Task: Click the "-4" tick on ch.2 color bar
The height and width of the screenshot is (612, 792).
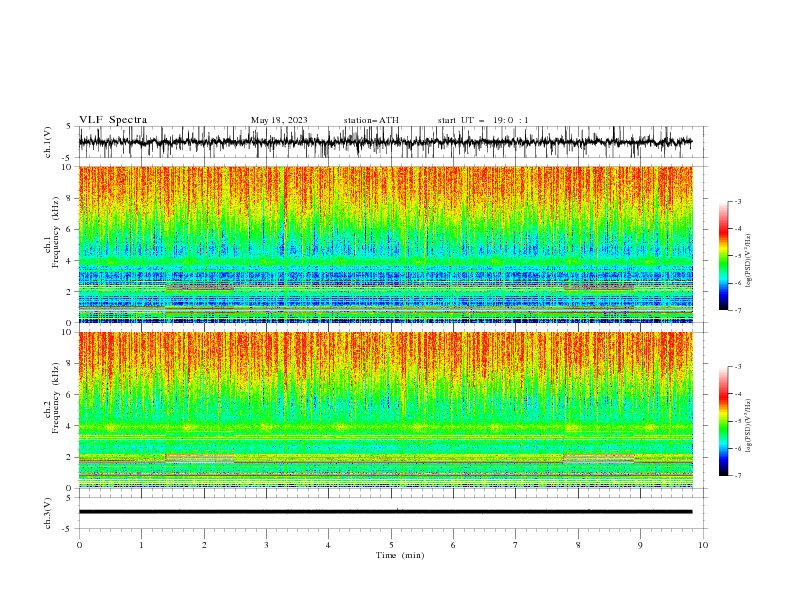Action: [x=737, y=394]
